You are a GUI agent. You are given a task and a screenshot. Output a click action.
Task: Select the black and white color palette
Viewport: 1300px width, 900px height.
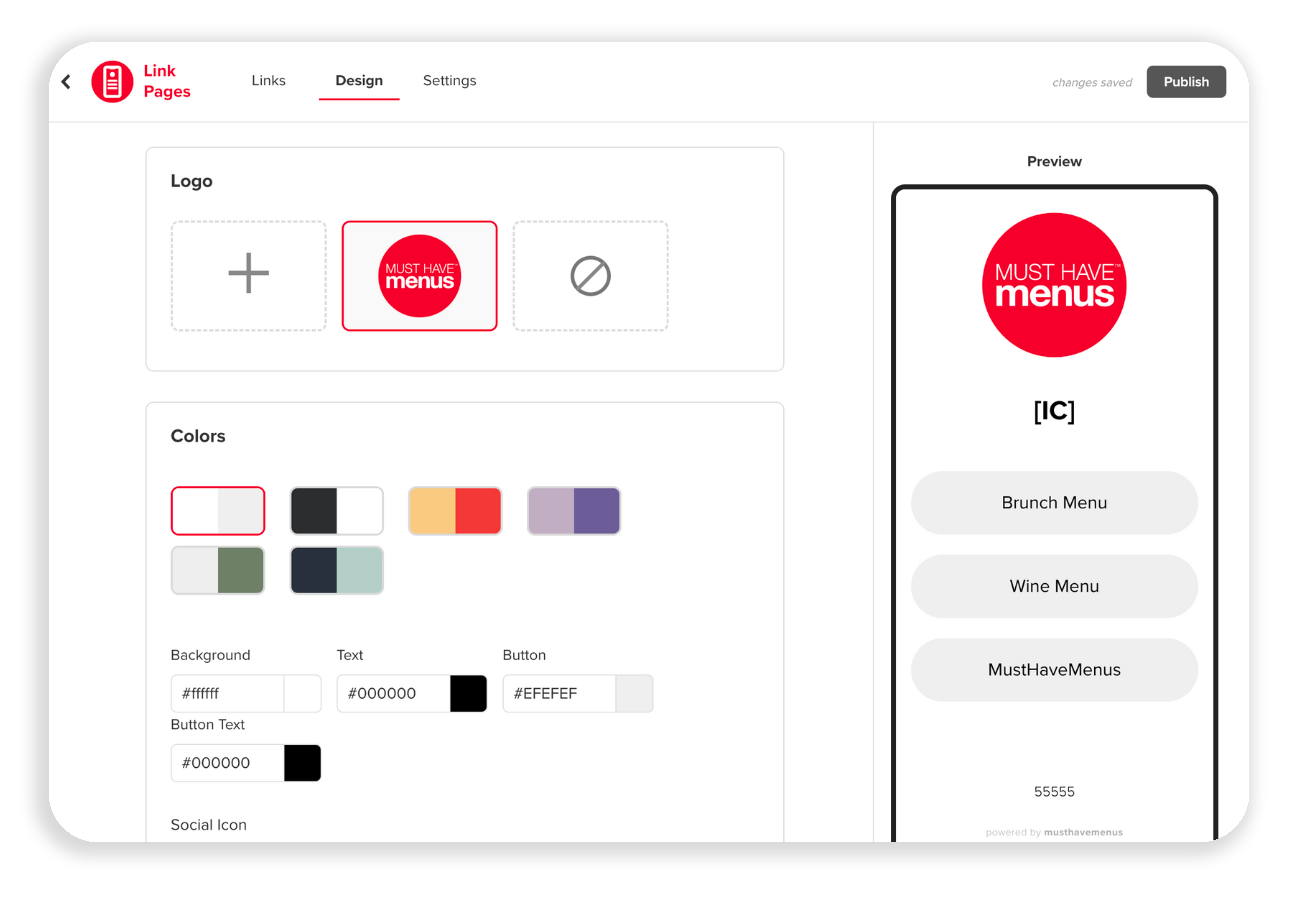click(x=337, y=511)
